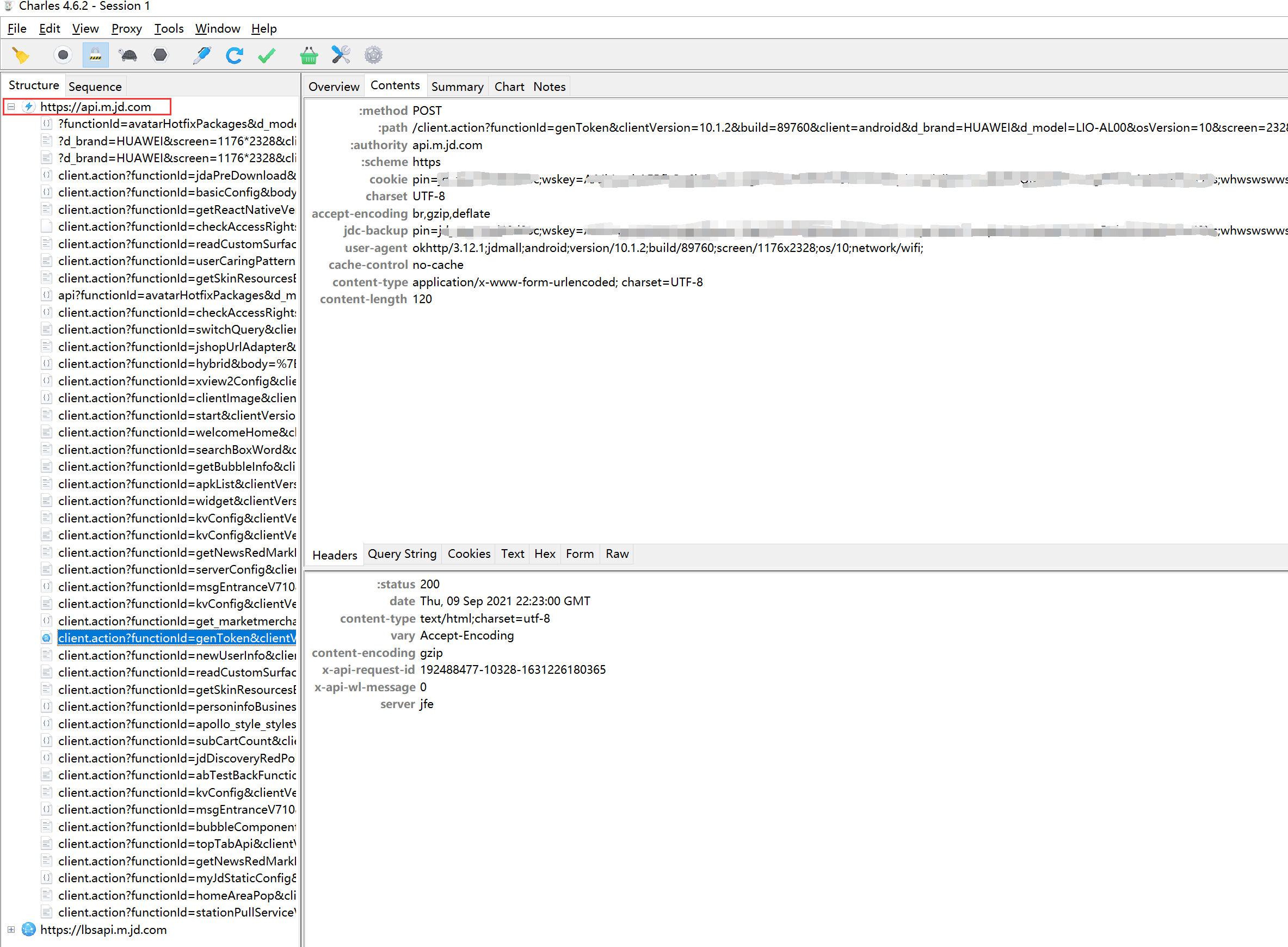Switch to the Sequence tab
Viewport: 1288px width, 947px height.
tap(95, 87)
